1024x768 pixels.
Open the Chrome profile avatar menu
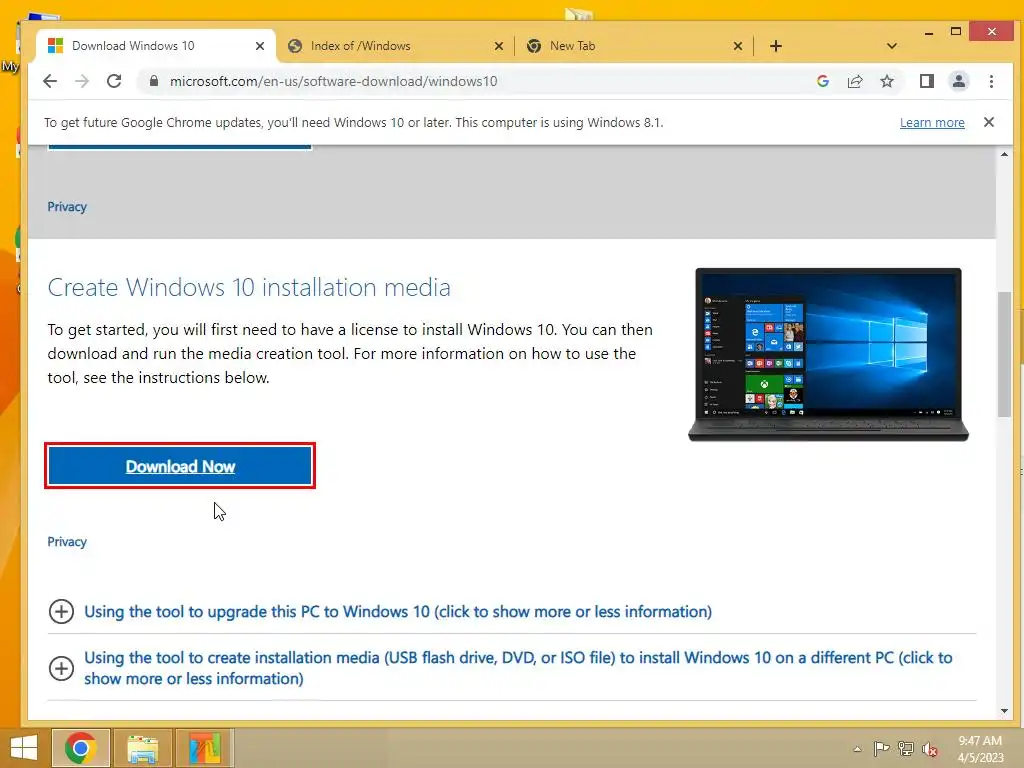click(x=959, y=81)
